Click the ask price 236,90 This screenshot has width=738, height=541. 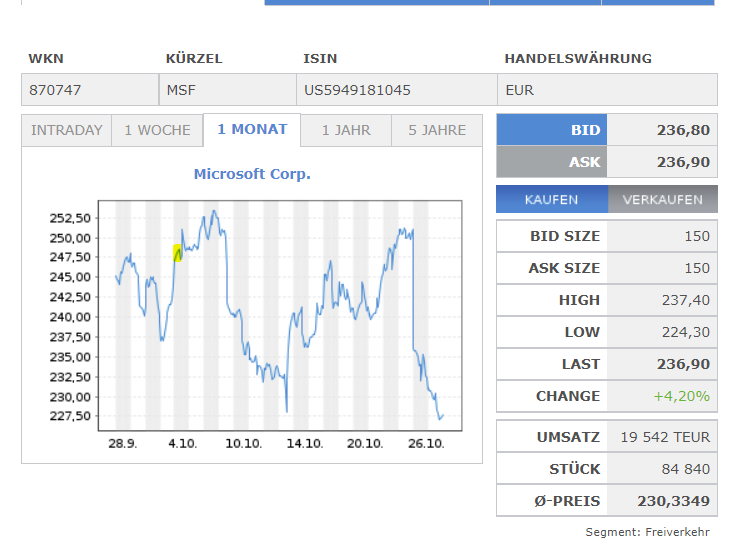coord(683,162)
